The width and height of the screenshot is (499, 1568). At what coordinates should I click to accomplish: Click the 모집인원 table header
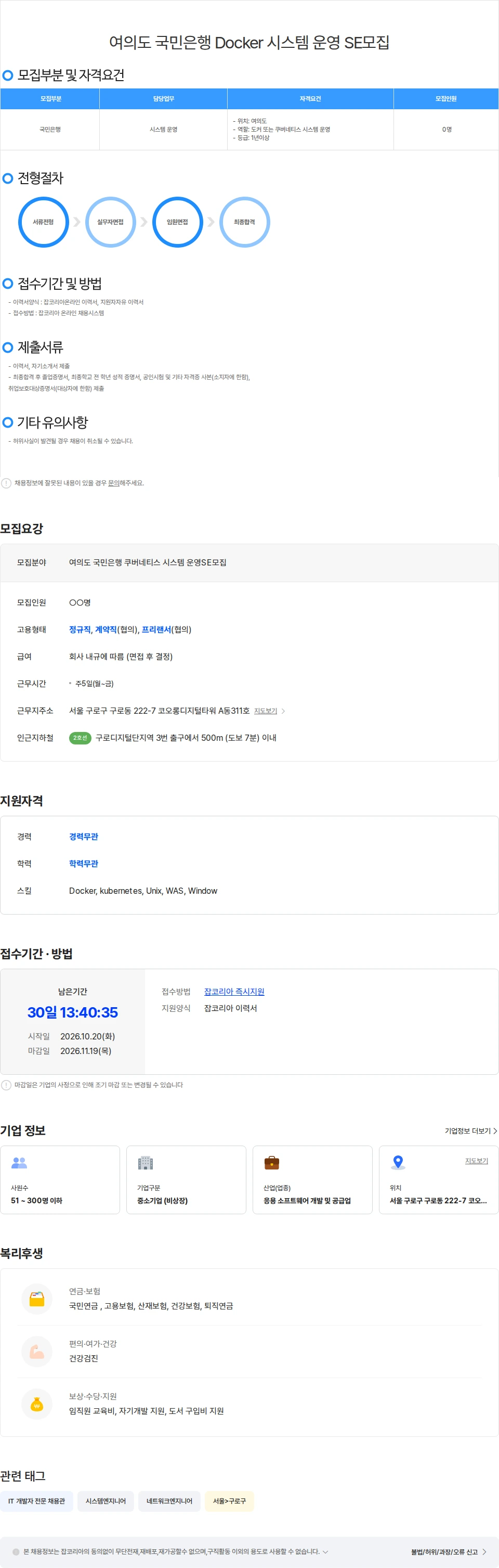coord(446,99)
